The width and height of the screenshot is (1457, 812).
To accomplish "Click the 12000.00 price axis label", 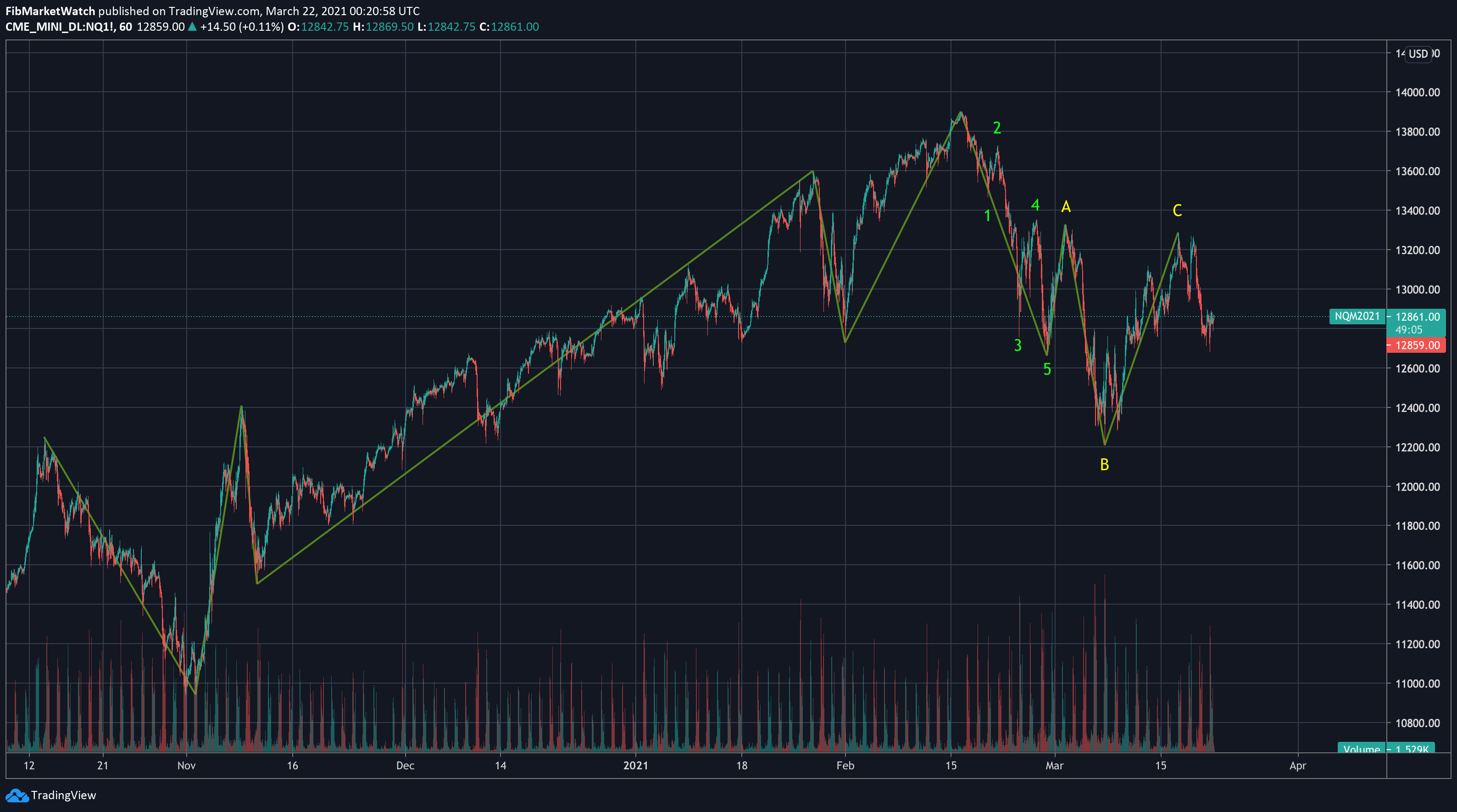I will [1418, 486].
